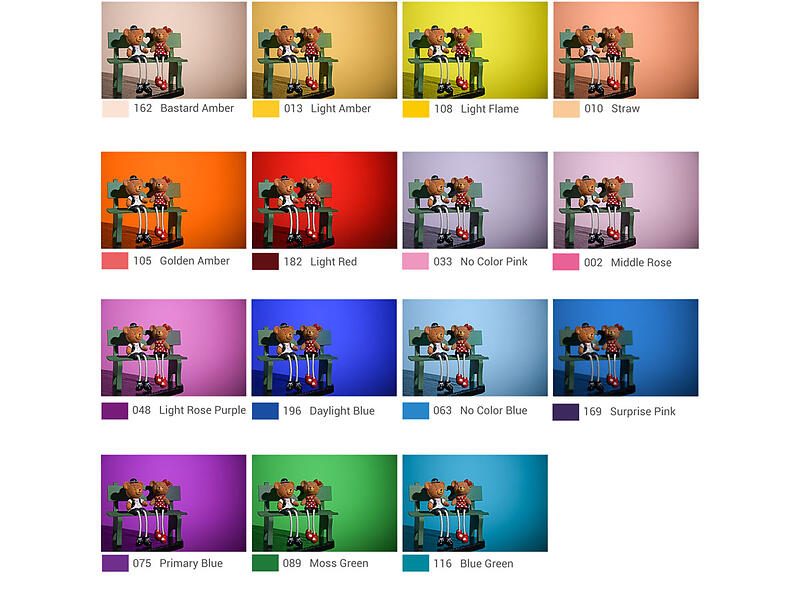The width and height of the screenshot is (800, 600).
Task: Select the Golden Amber sample photo
Action: [173, 200]
